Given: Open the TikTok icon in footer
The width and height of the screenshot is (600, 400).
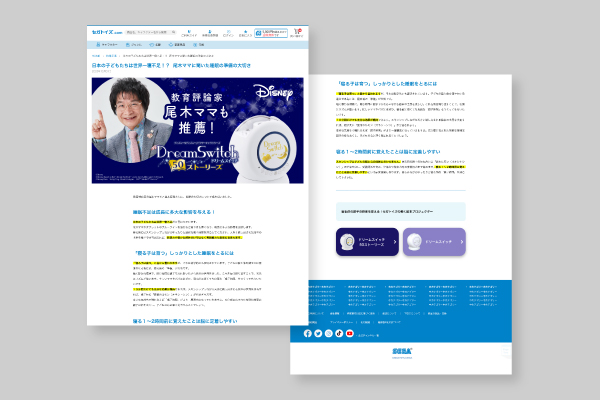Looking at the screenshot, I should (339, 333).
